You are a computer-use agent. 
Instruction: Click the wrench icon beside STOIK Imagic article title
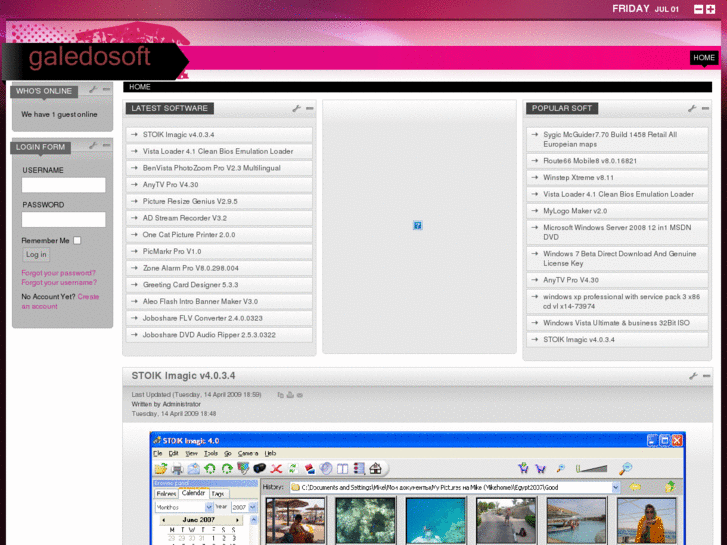(692, 376)
